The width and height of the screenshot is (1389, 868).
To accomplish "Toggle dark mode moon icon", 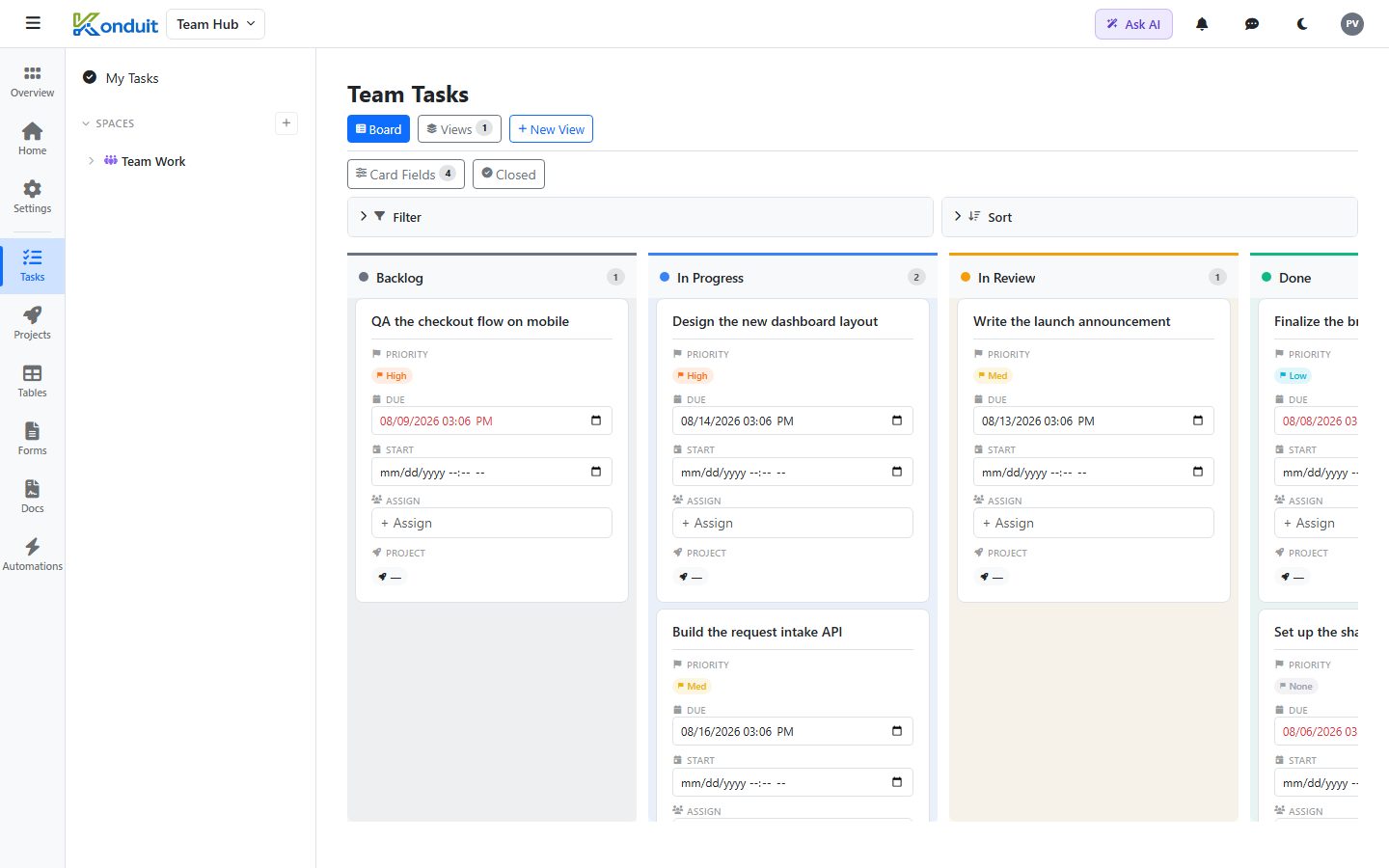I will pos(1302,24).
